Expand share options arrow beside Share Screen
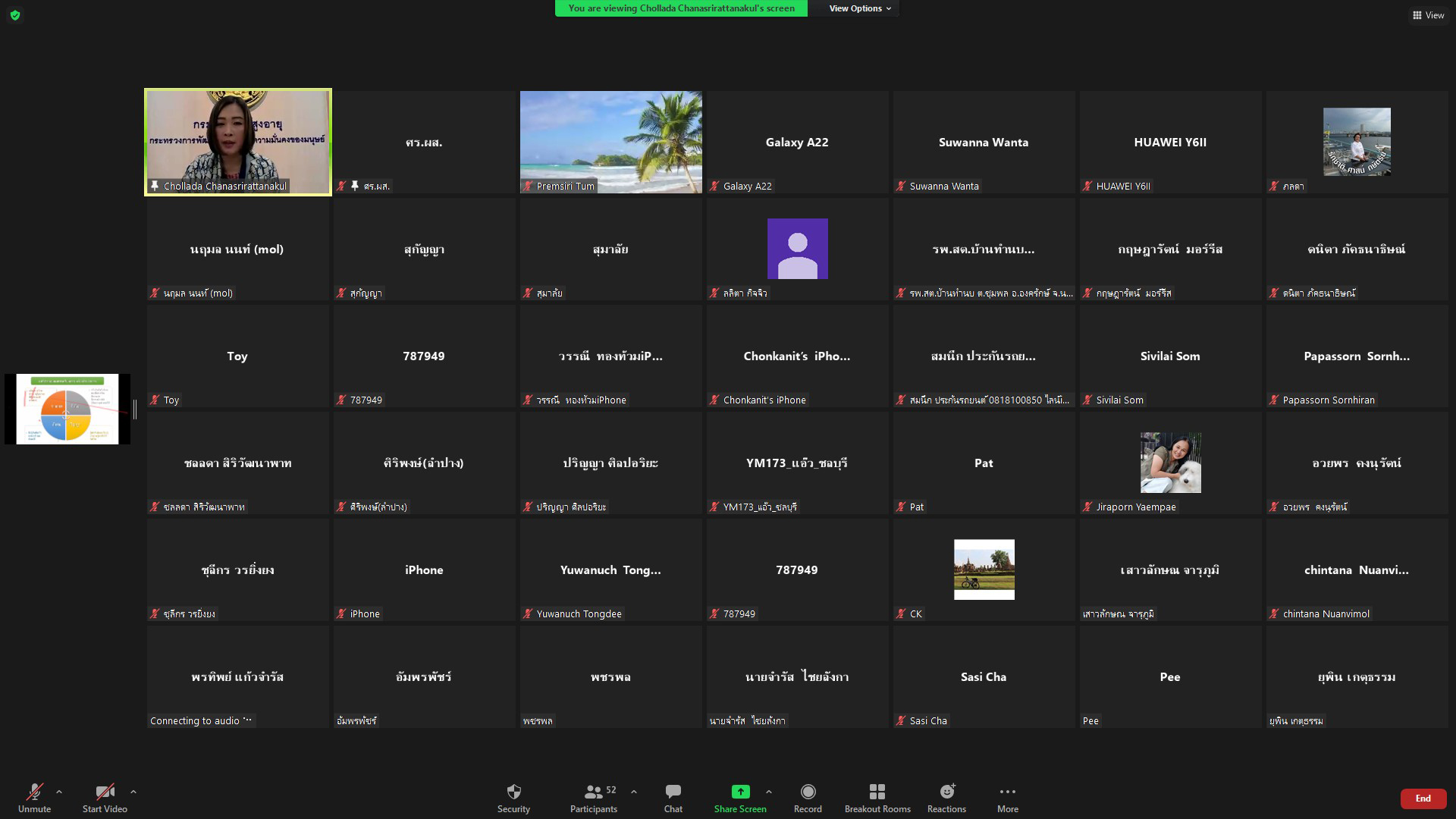This screenshot has height=819, width=1456. click(x=769, y=792)
